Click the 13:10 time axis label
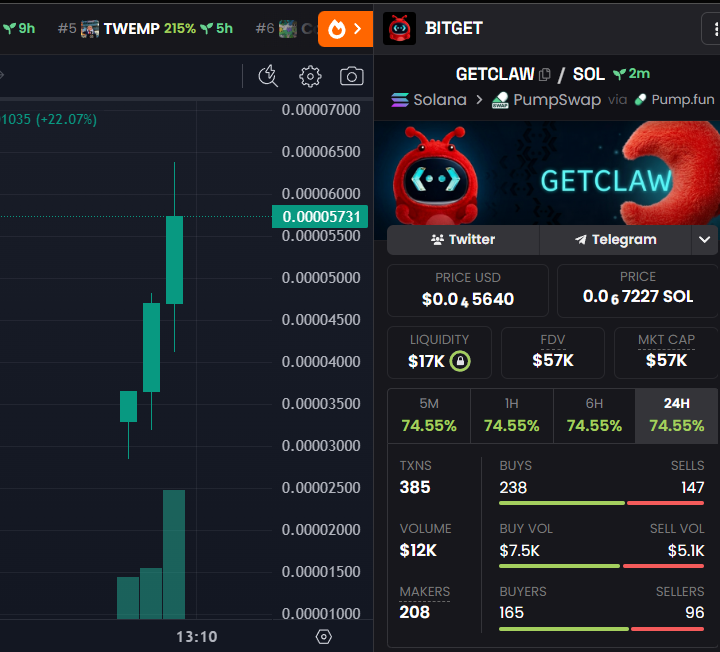 click(x=197, y=637)
